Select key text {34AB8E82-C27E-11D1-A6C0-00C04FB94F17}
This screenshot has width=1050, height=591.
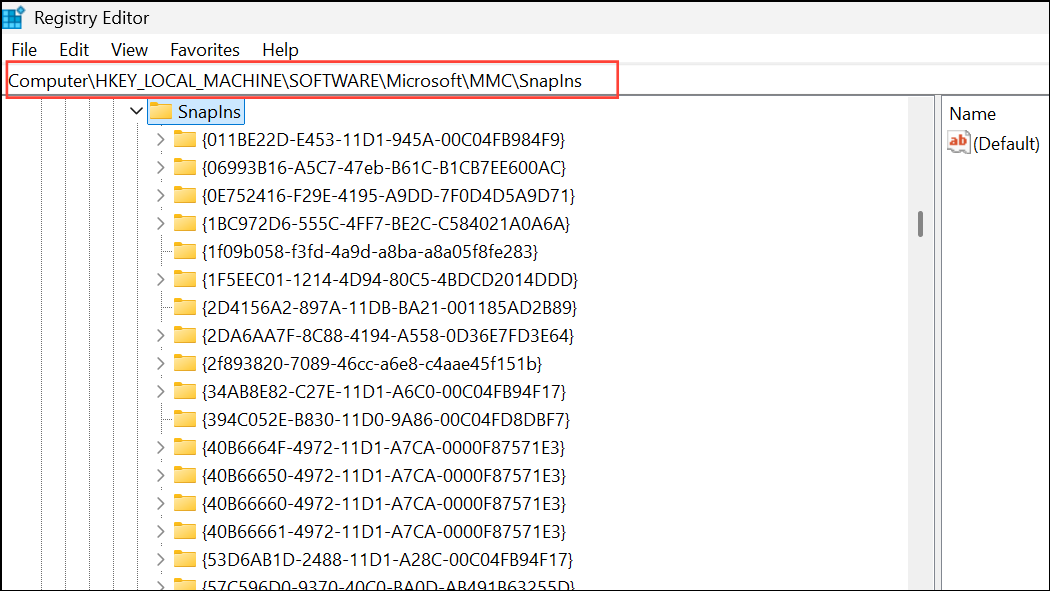(384, 392)
